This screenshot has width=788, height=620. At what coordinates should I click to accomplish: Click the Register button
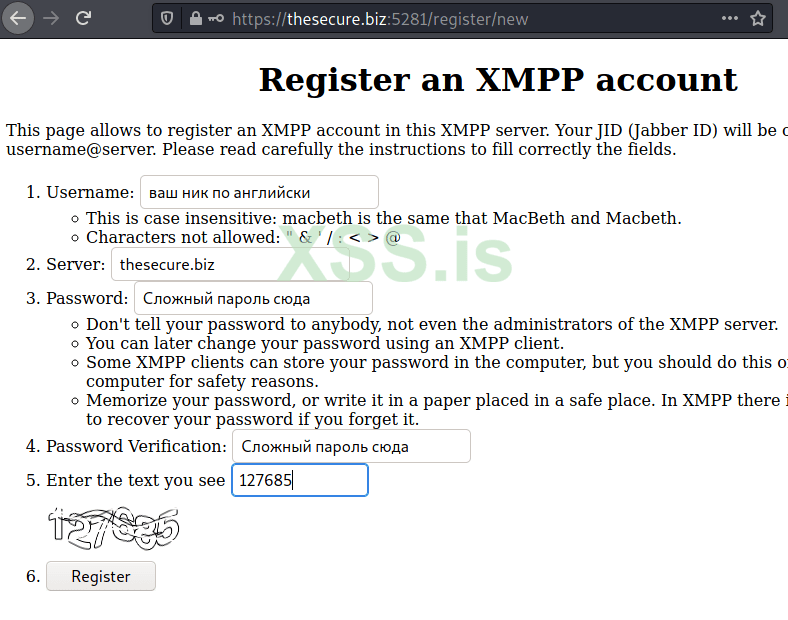click(x=101, y=576)
